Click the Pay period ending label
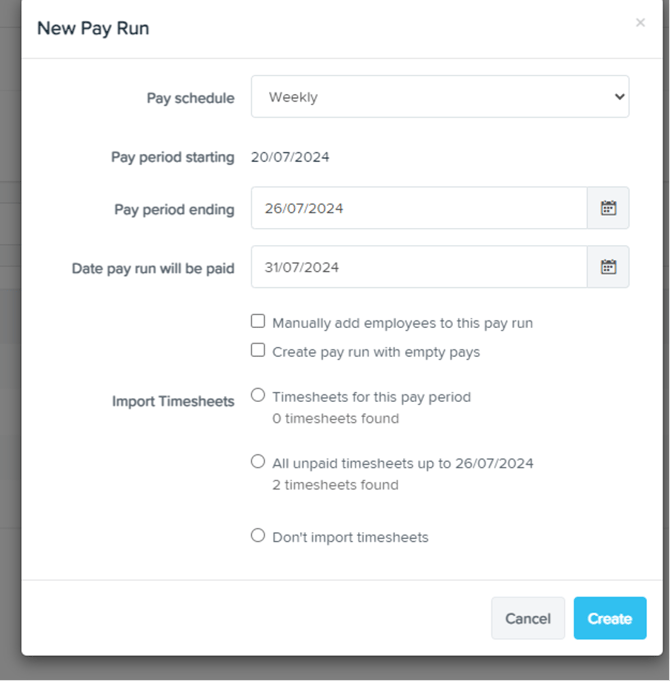 click(x=174, y=209)
